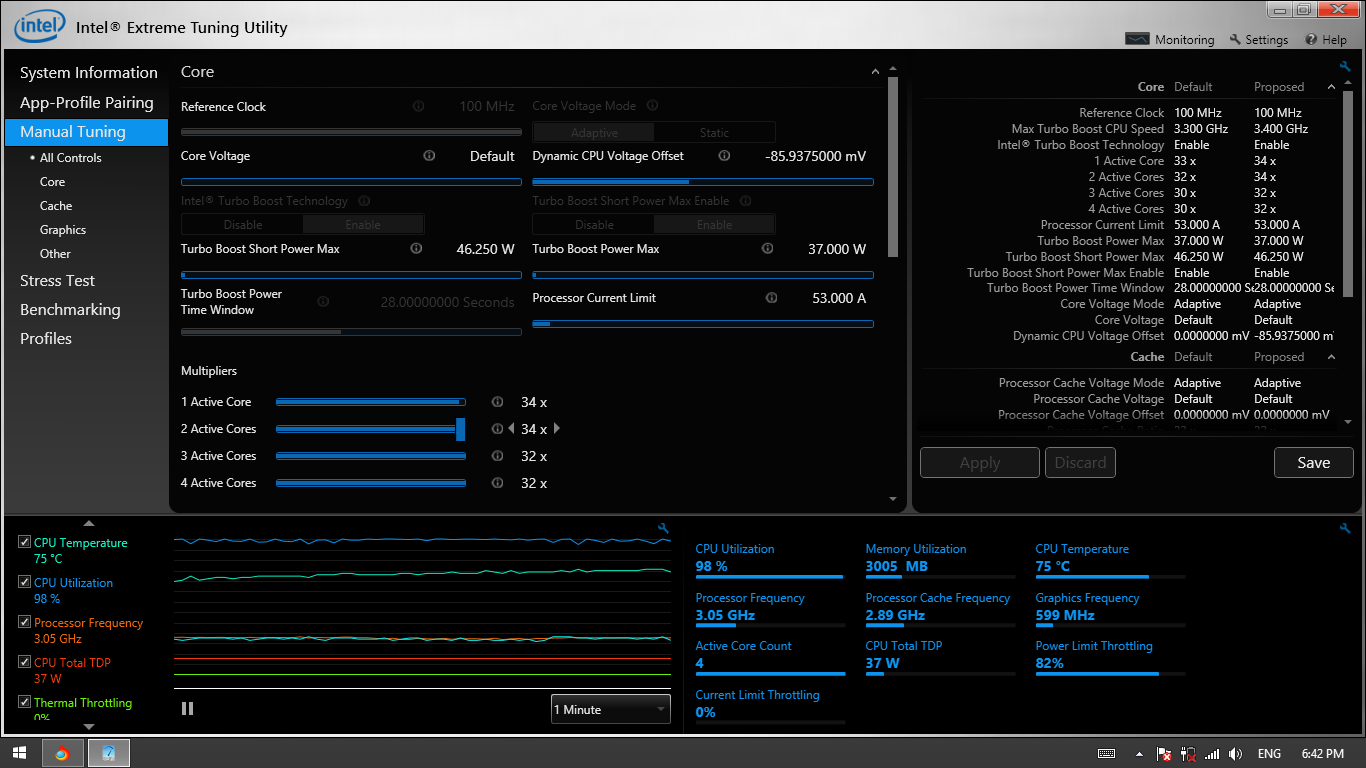The height and width of the screenshot is (768, 1366).
Task: Increase the 2 Active Cores multiplier
Action: coord(557,428)
